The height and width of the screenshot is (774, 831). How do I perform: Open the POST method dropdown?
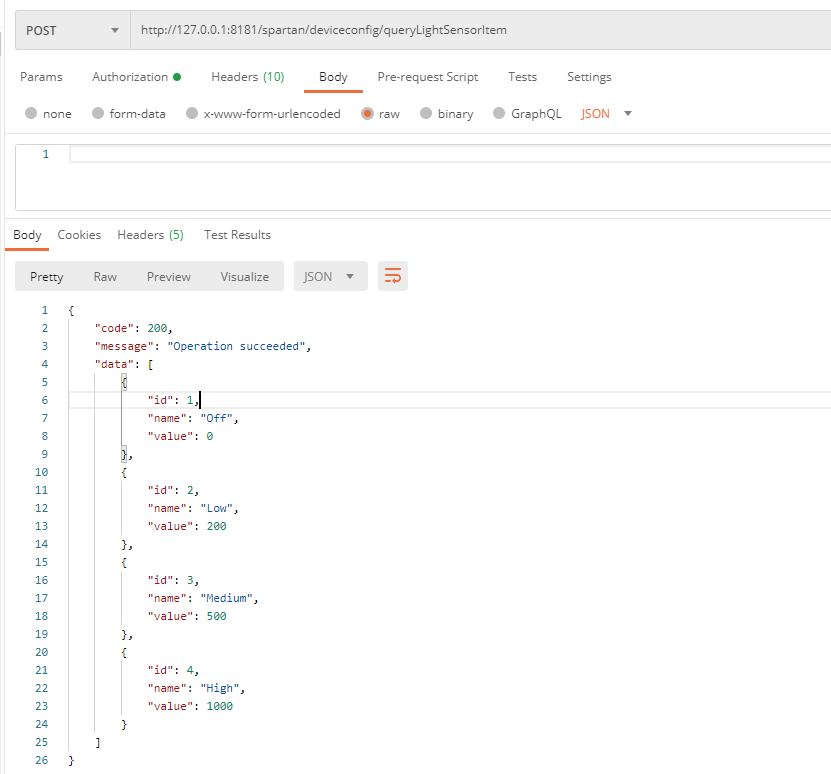coord(72,30)
